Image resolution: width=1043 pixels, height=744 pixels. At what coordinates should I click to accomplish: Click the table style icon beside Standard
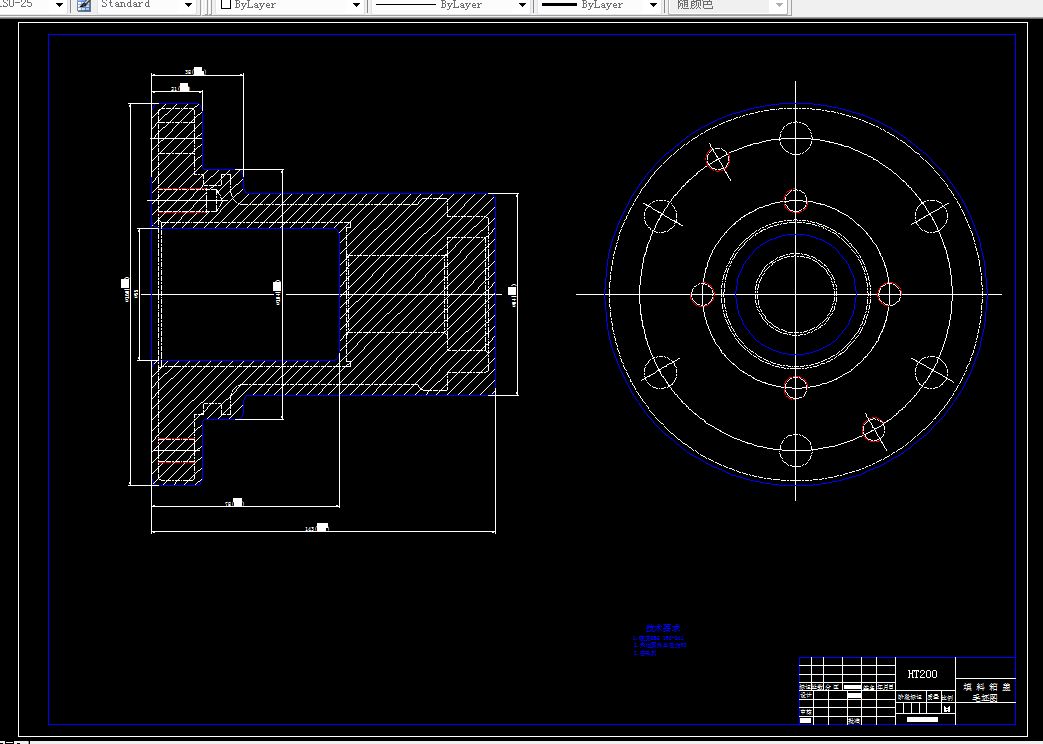tap(84, 5)
